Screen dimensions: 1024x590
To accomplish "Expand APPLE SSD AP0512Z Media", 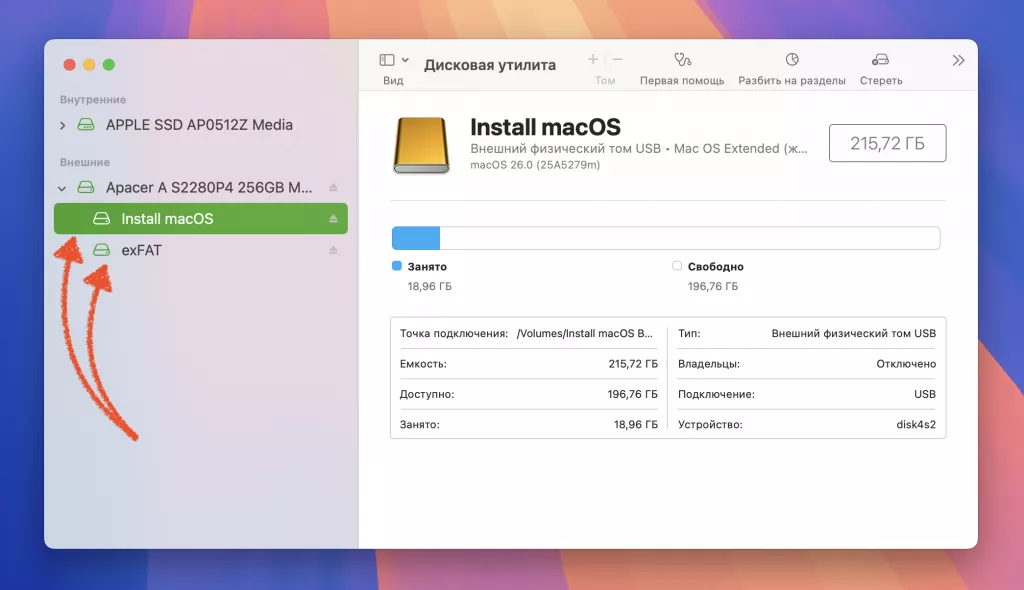I will pos(61,124).
